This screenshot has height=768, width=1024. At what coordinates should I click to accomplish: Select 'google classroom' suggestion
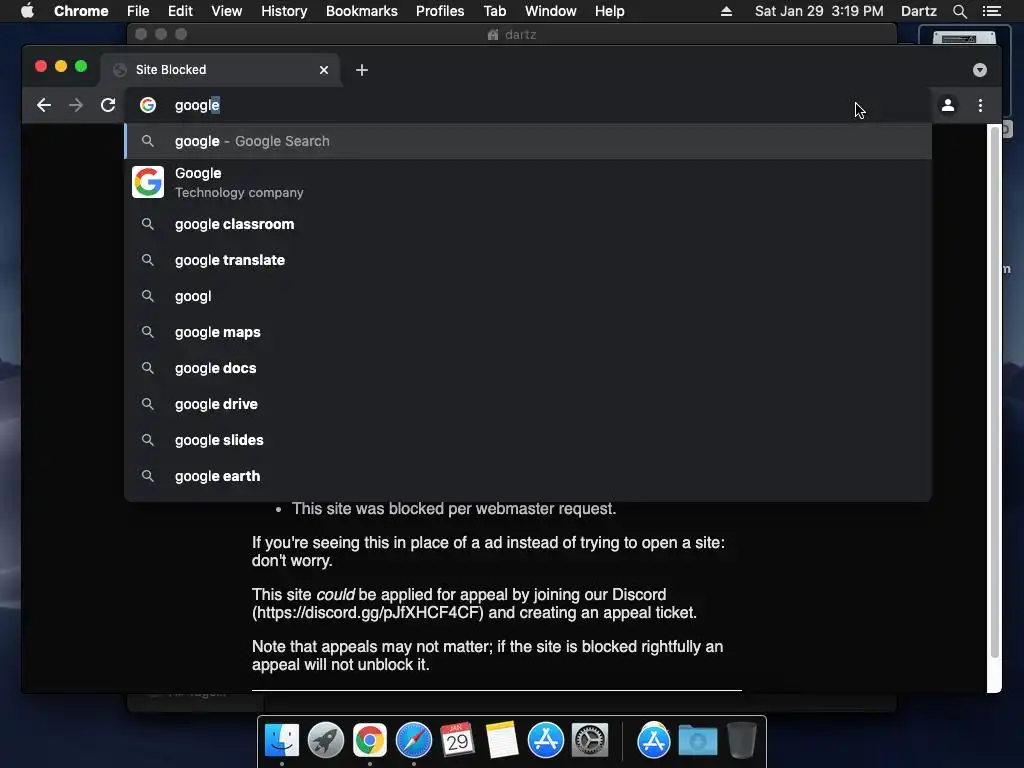coord(528,224)
